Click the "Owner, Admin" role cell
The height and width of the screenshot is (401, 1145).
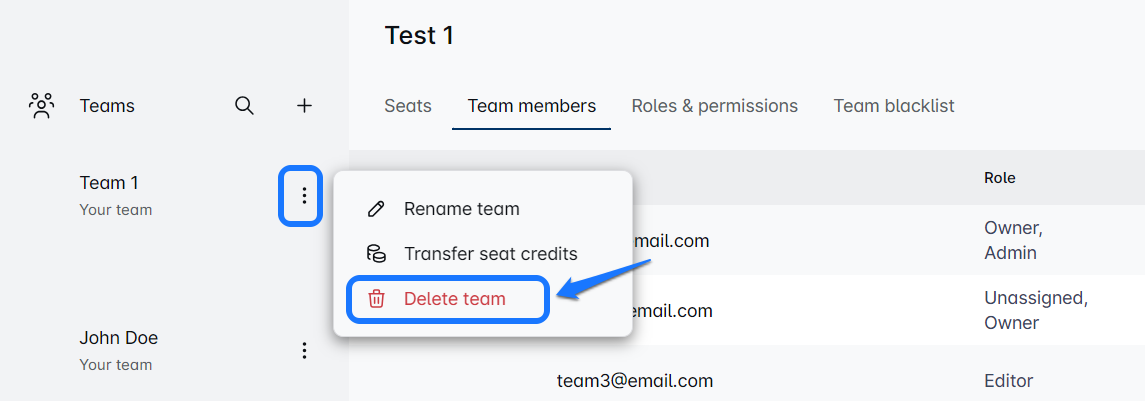coord(1011,240)
